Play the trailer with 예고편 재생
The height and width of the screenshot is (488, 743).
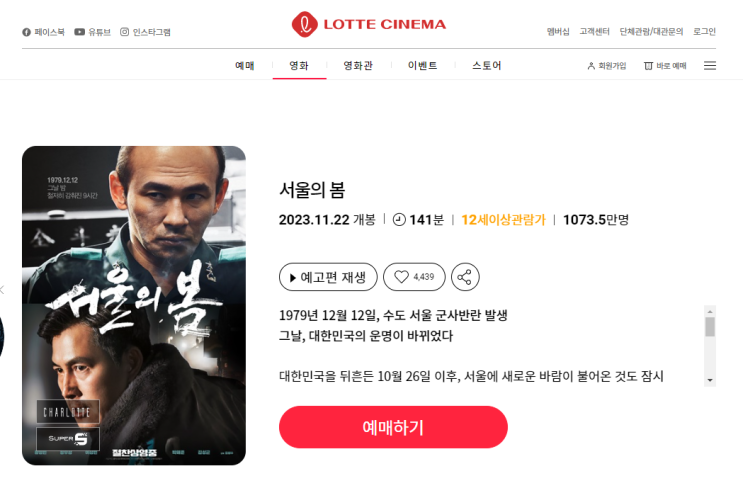pyautogui.click(x=328, y=277)
